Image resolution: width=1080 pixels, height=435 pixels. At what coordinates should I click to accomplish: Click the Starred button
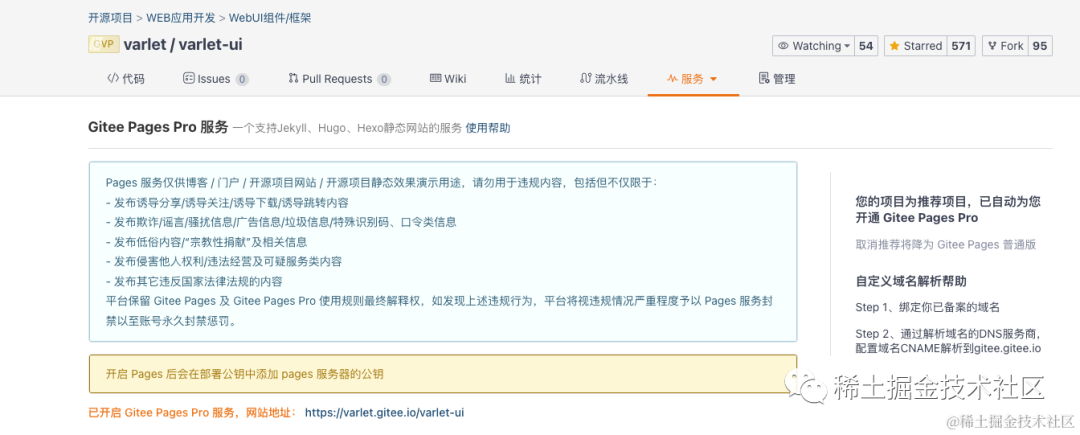pyautogui.click(x=916, y=46)
